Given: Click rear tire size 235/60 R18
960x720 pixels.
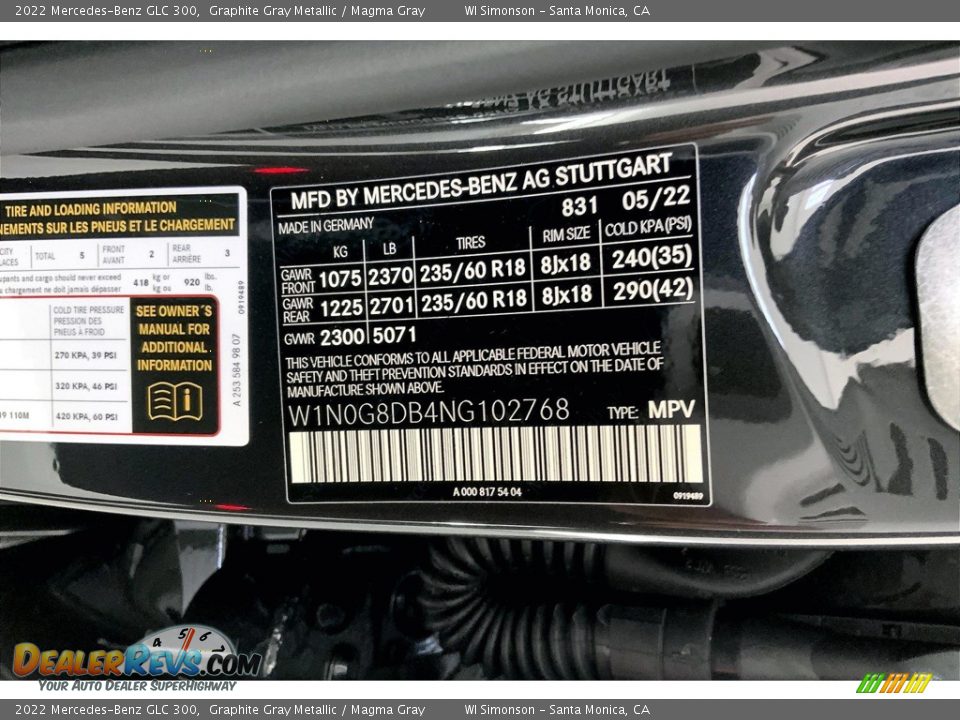Looking at the screenshot, I should (x=474, y=300).
